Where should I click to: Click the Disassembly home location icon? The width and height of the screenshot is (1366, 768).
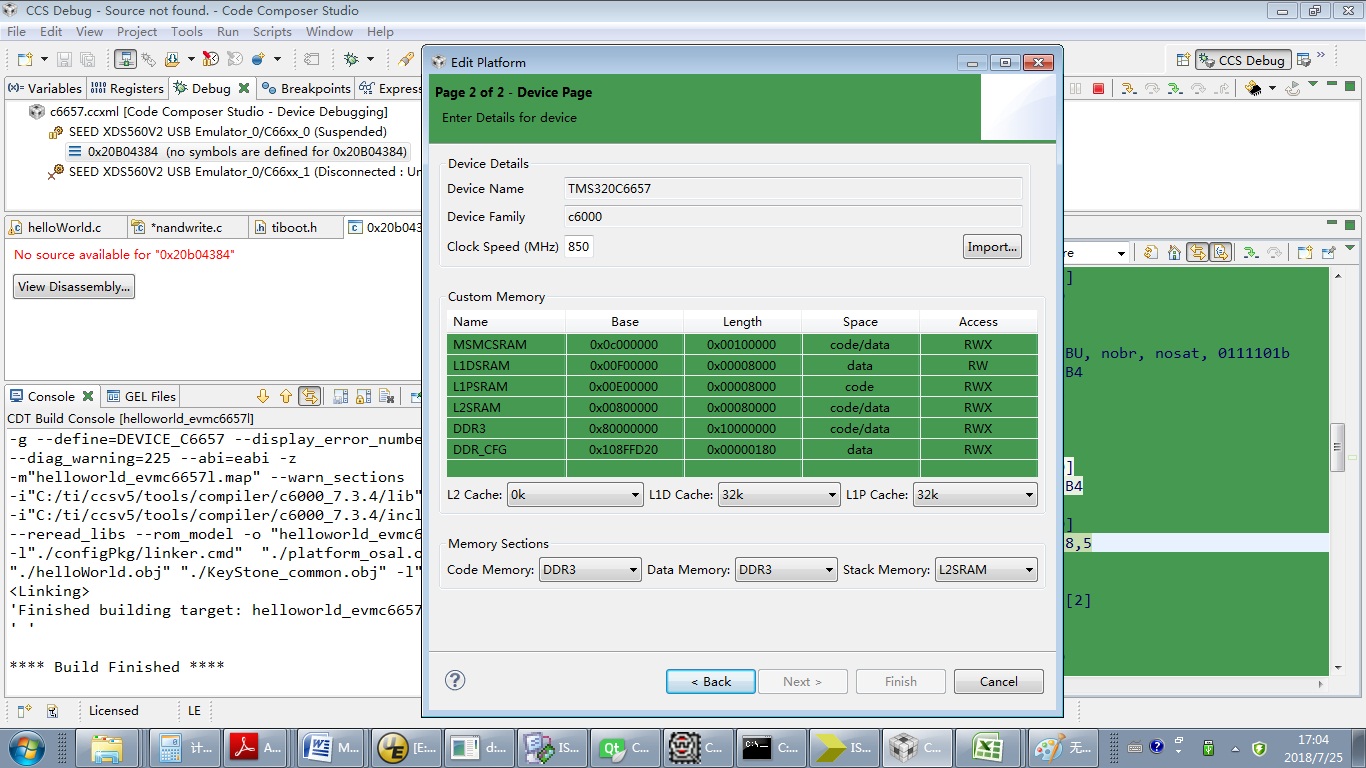tap(1174, 252)
